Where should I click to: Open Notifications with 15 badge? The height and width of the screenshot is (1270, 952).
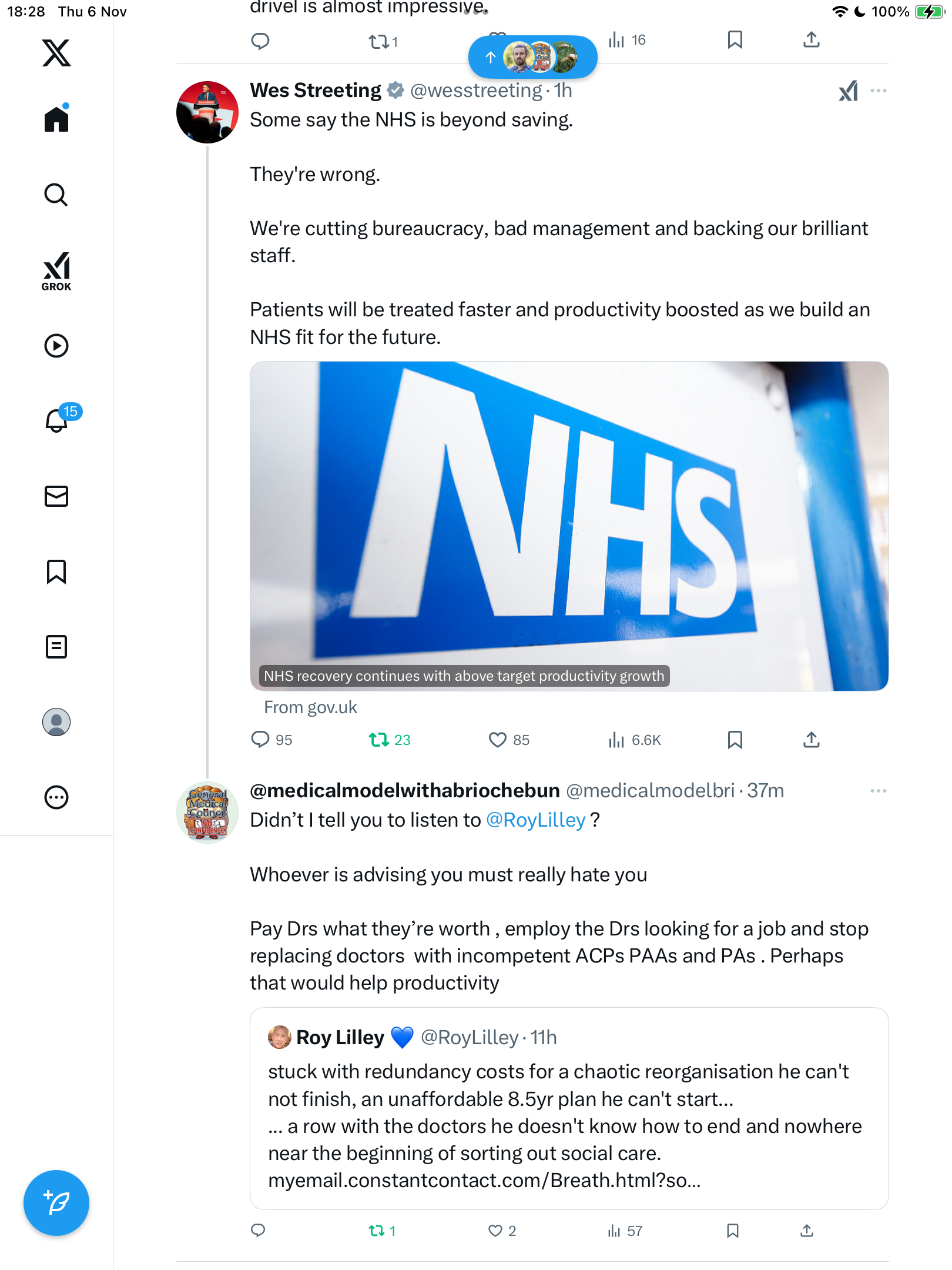pos(58,420)
